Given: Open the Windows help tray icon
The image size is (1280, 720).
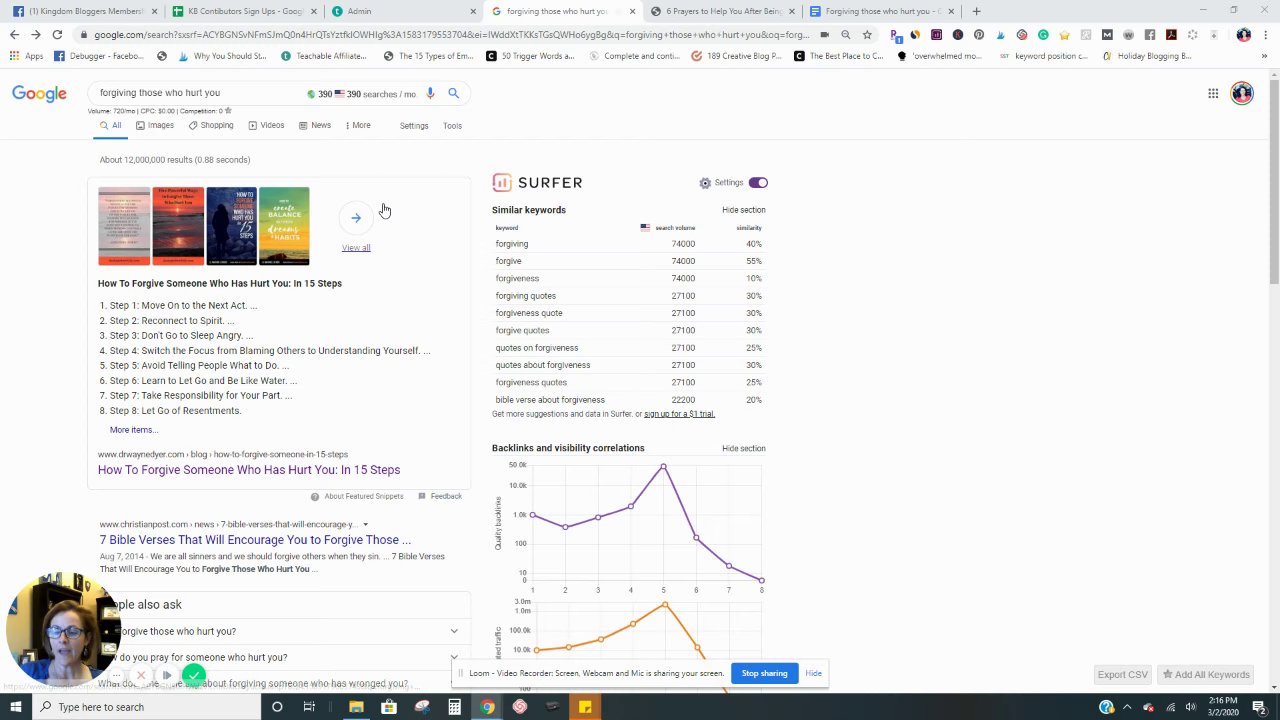Looking at the screenshot, I should [1106, 707].
